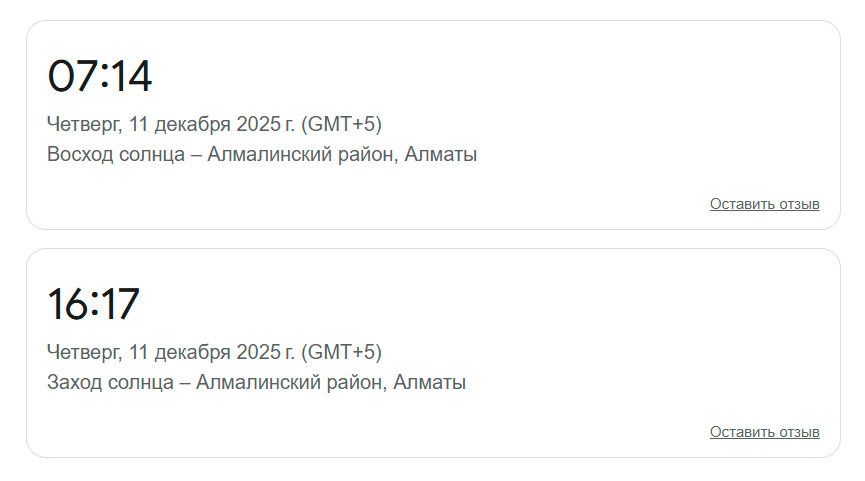Click "Четверг" in the sunrise card date
Screen dimensions: 865x481
point(83,125)
